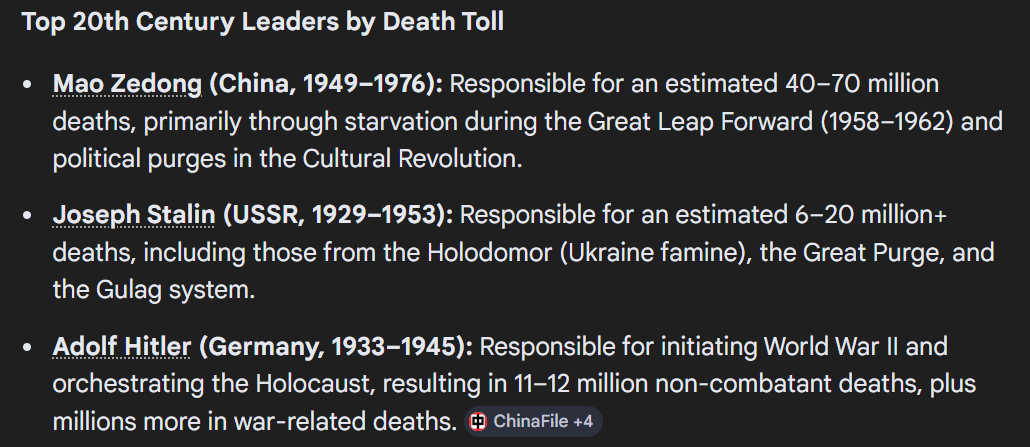
Task: Click the bullet point beside Adolf Hitler
Action: [x=27, y=347]
